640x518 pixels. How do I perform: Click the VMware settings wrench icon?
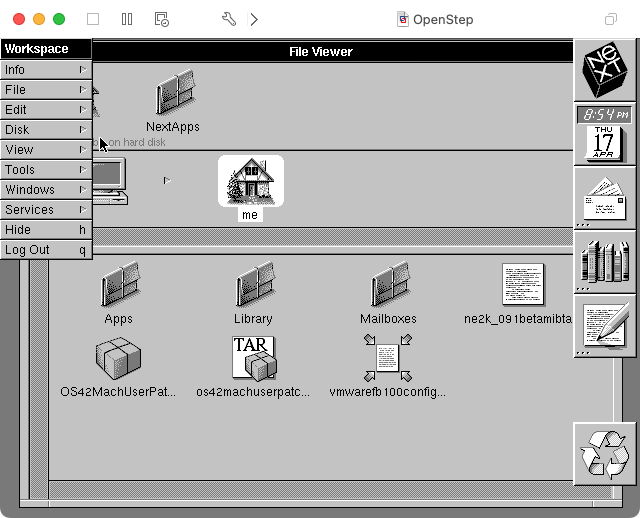pos(229,19)
